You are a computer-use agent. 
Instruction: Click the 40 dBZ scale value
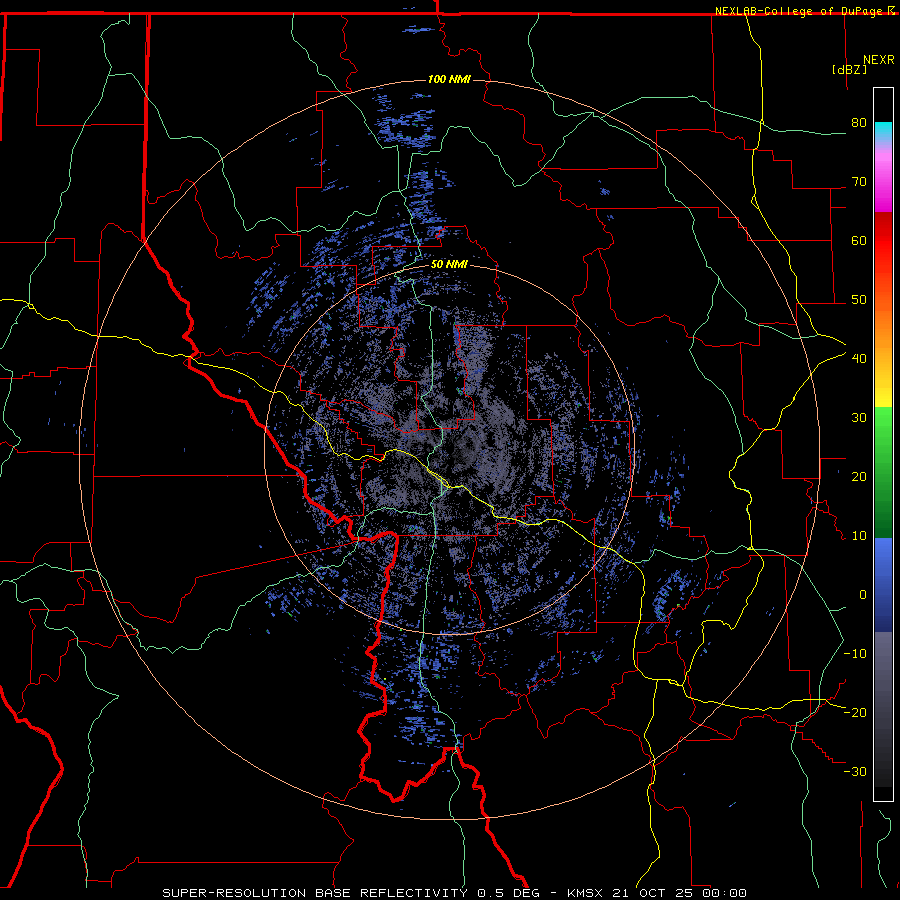pyautogui.click(x=859, y=359)
